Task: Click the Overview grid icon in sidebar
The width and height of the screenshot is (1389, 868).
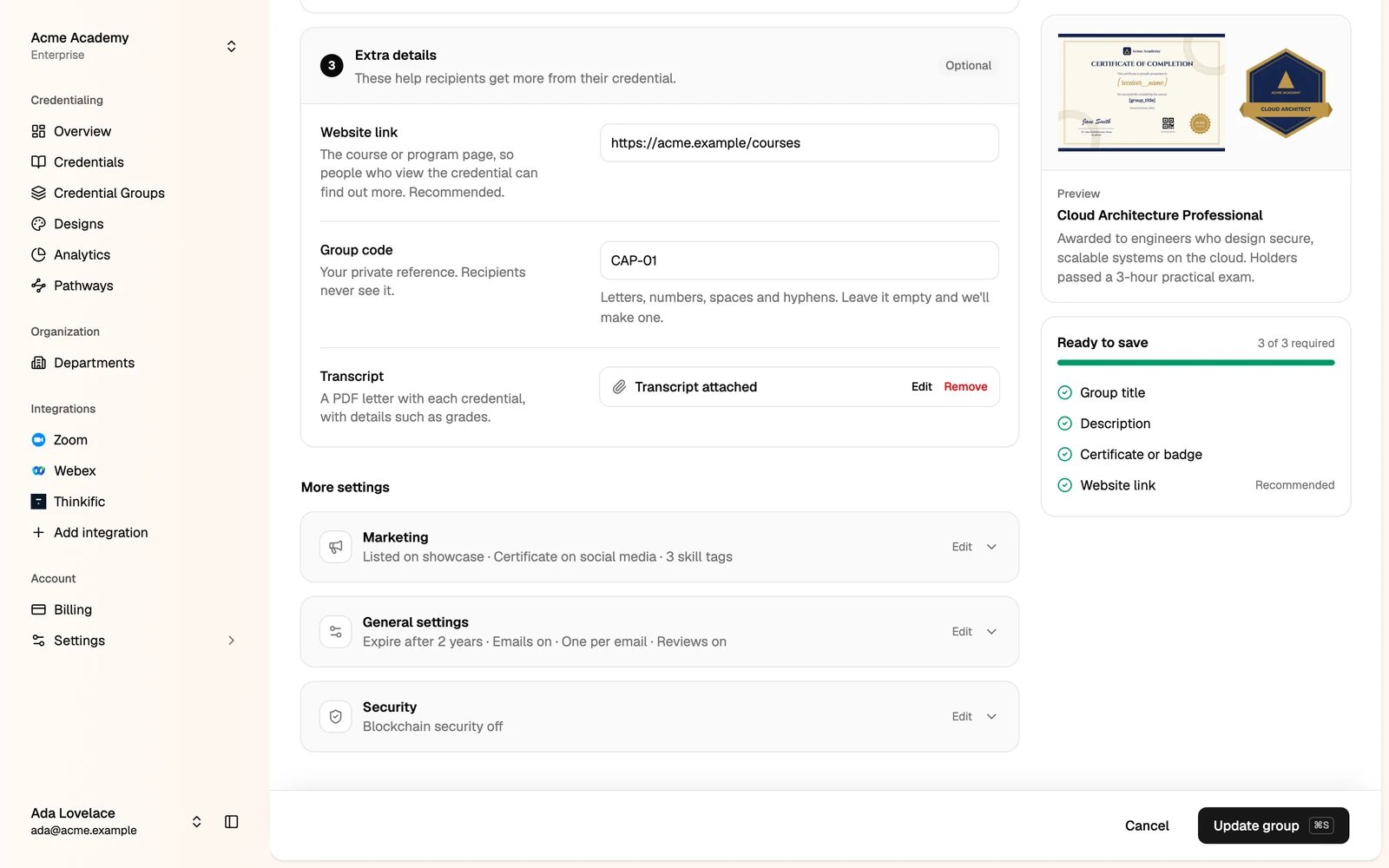Action: click(38, 131)
